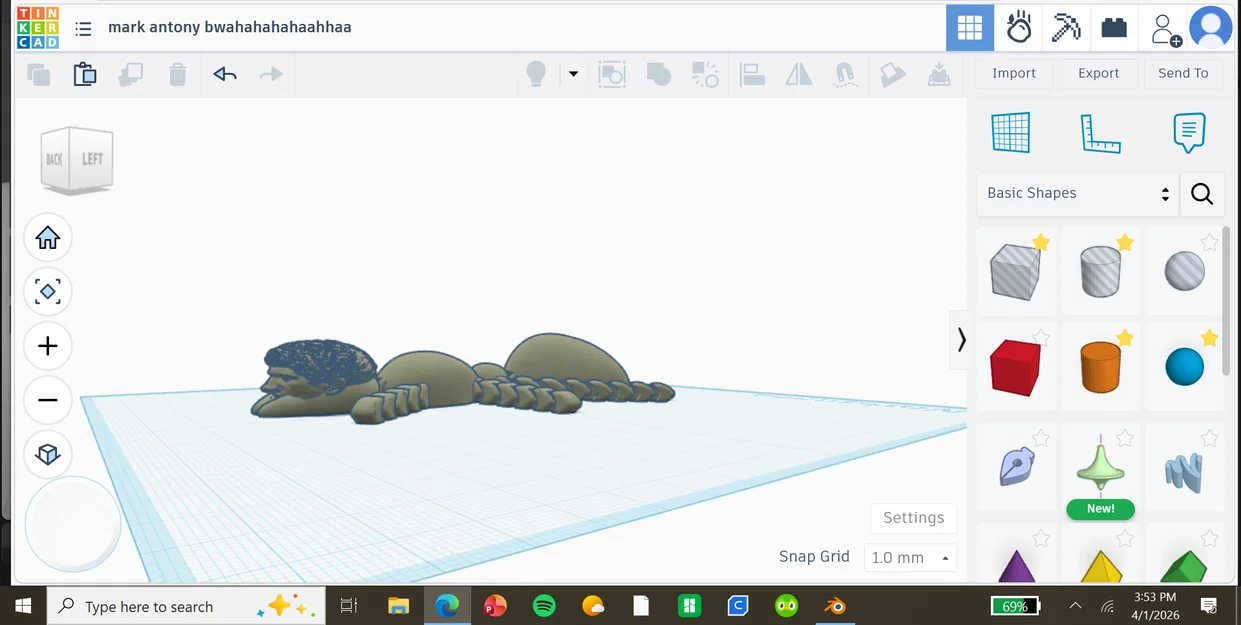Click the Group shapes icon
Image resolution: width=1241 pixels, height=625 pixels.
(x=659, y=73)
